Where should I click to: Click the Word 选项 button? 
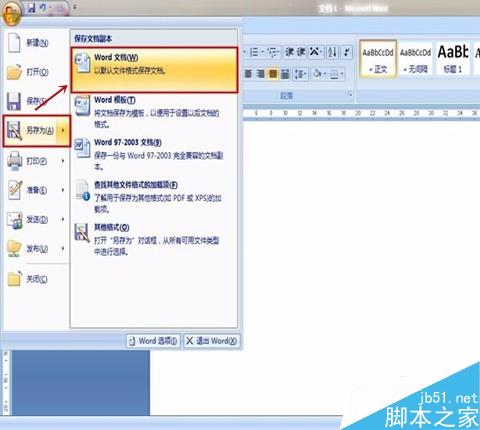coord(153,341)
